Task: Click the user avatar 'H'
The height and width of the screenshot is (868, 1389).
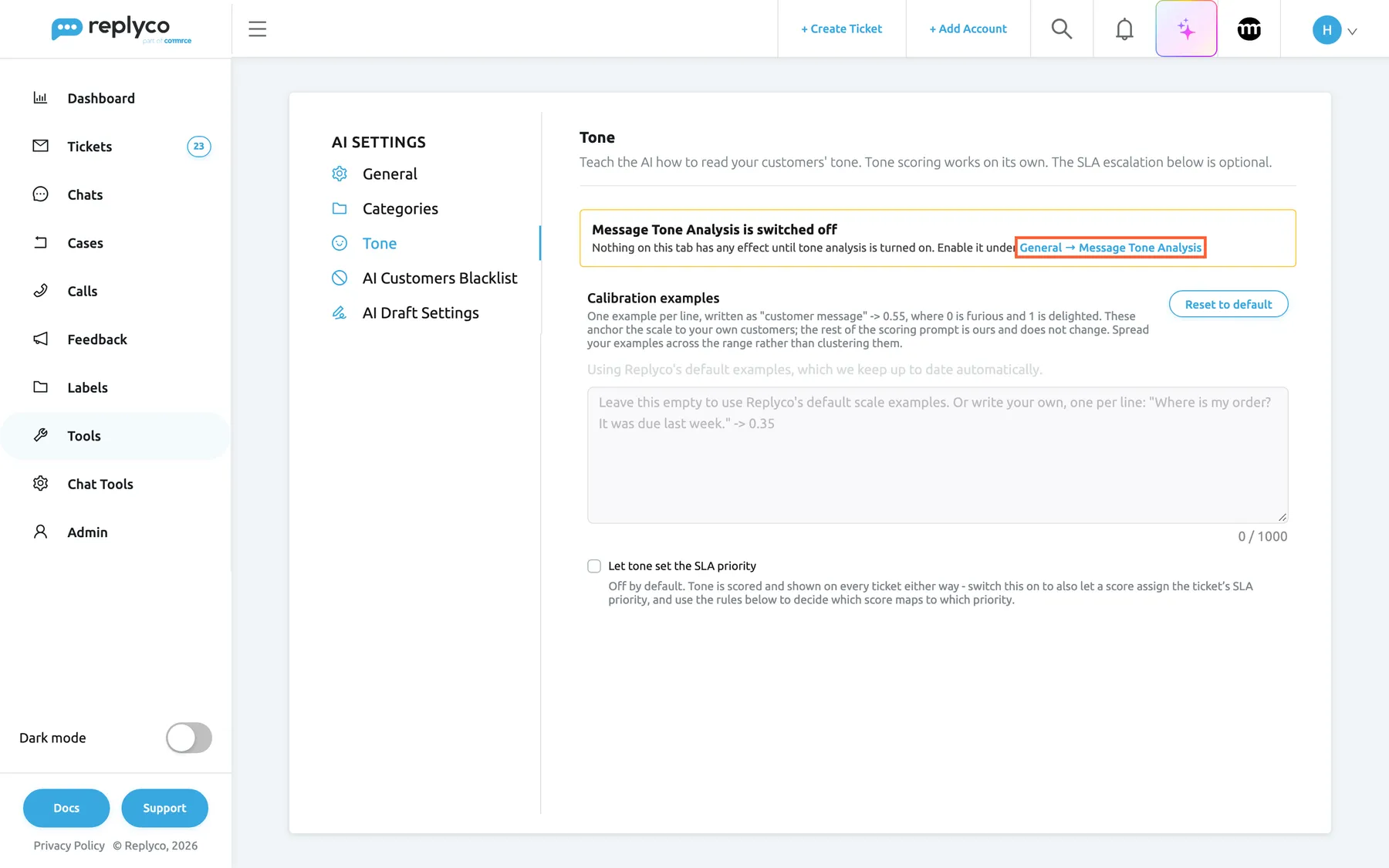Action: (x=1326, y=30)
